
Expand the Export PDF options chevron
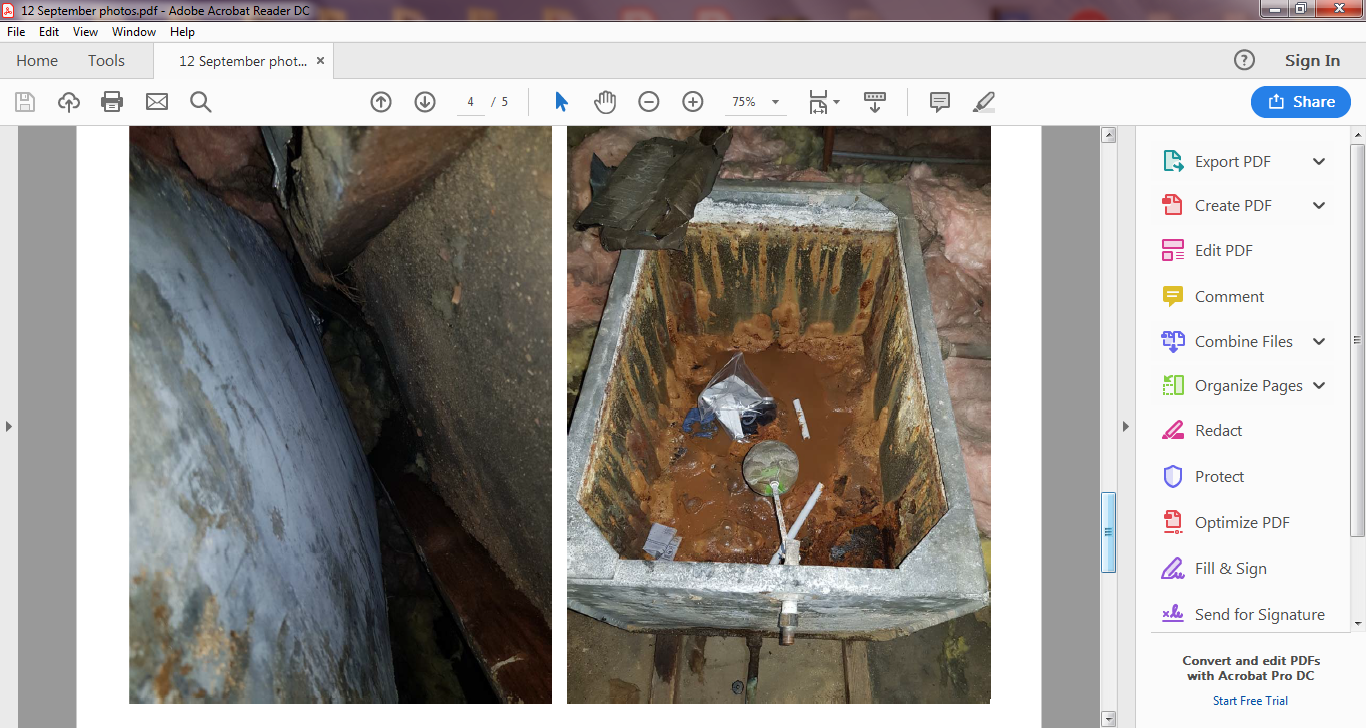point(1319,162)
